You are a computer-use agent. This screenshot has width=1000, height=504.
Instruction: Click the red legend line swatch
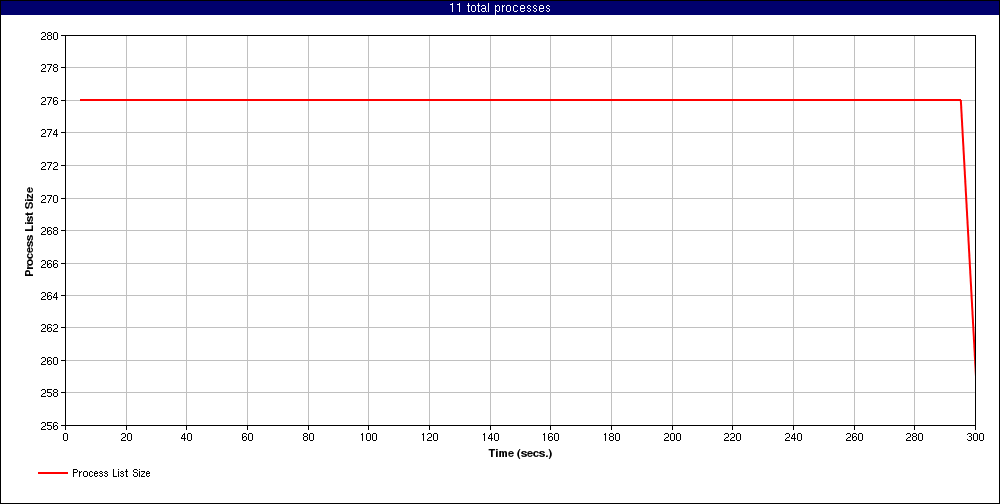click(x=53, y=473)
